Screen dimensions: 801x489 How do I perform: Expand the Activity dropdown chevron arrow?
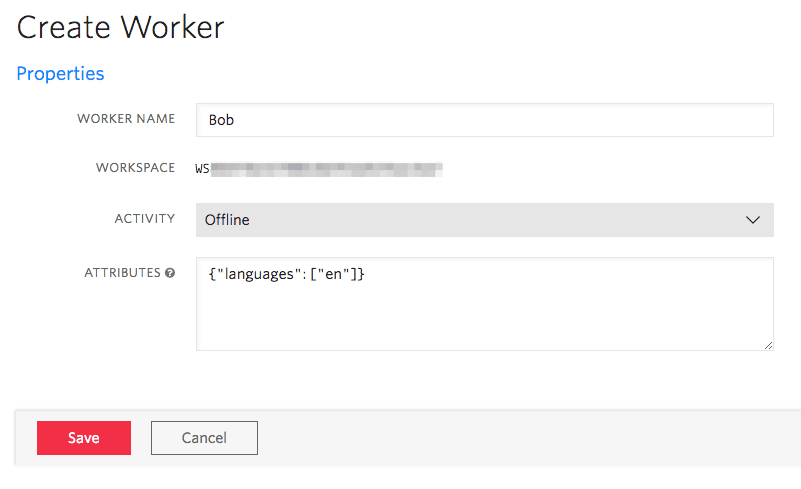pos(753,220)
